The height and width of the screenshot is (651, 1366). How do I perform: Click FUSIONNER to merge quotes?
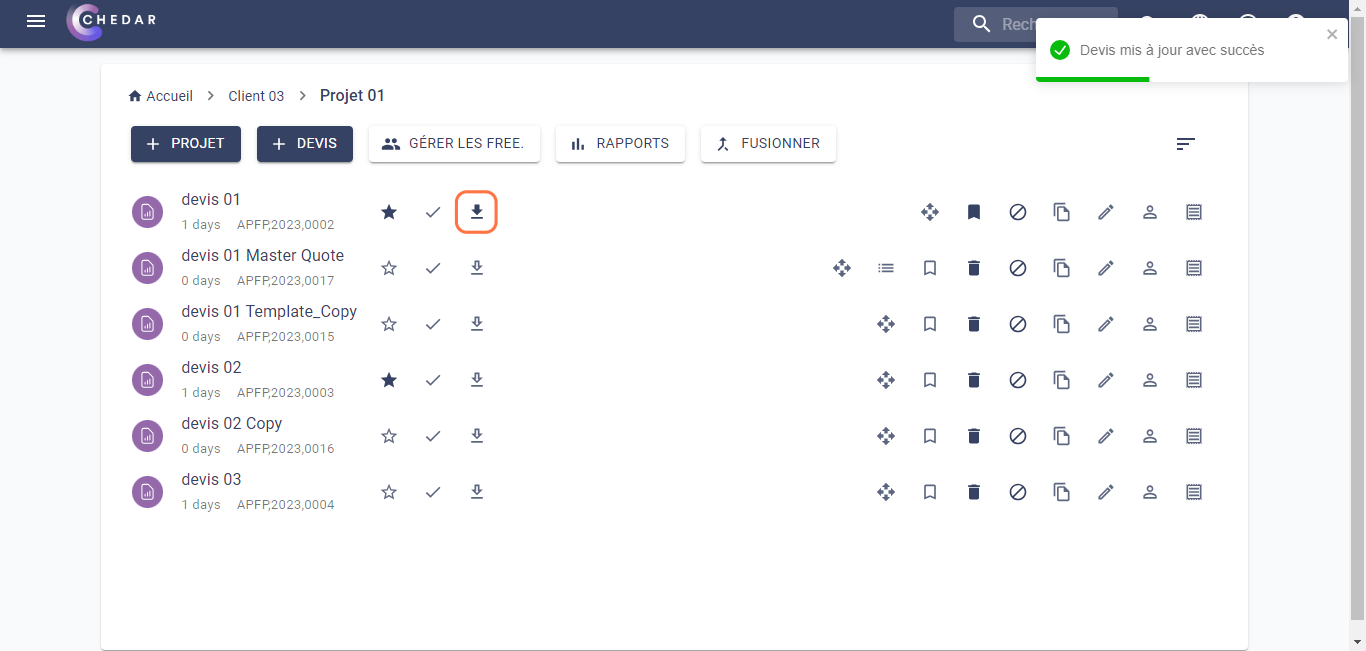[768, 144]
